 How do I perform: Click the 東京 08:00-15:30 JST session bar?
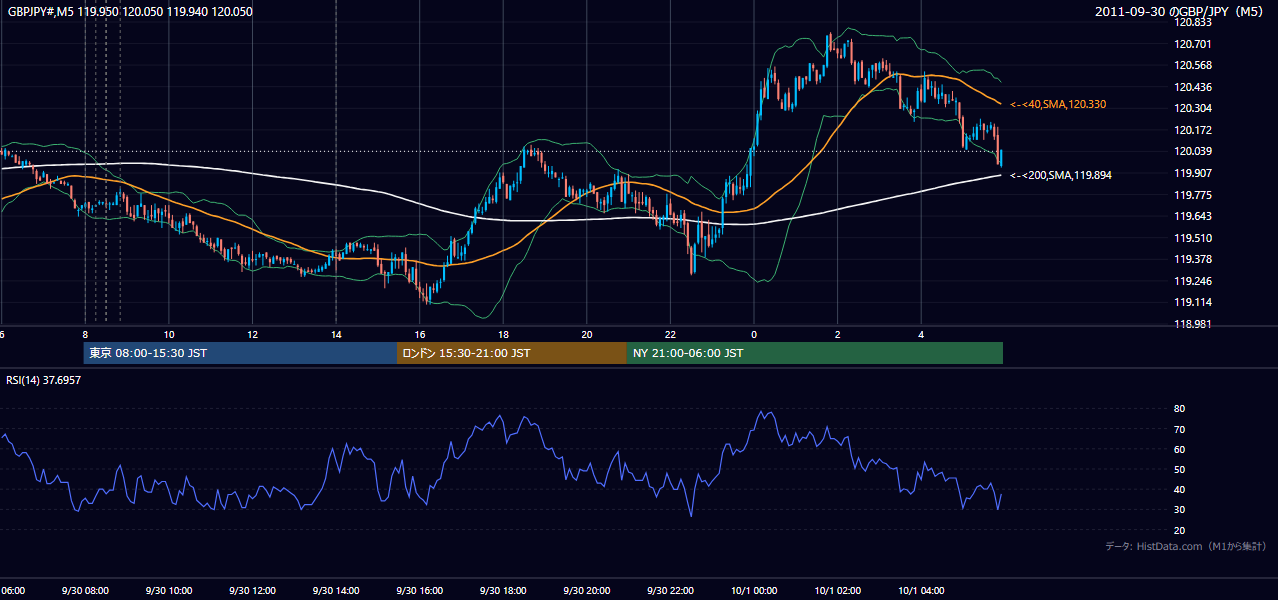click(240, 353)
